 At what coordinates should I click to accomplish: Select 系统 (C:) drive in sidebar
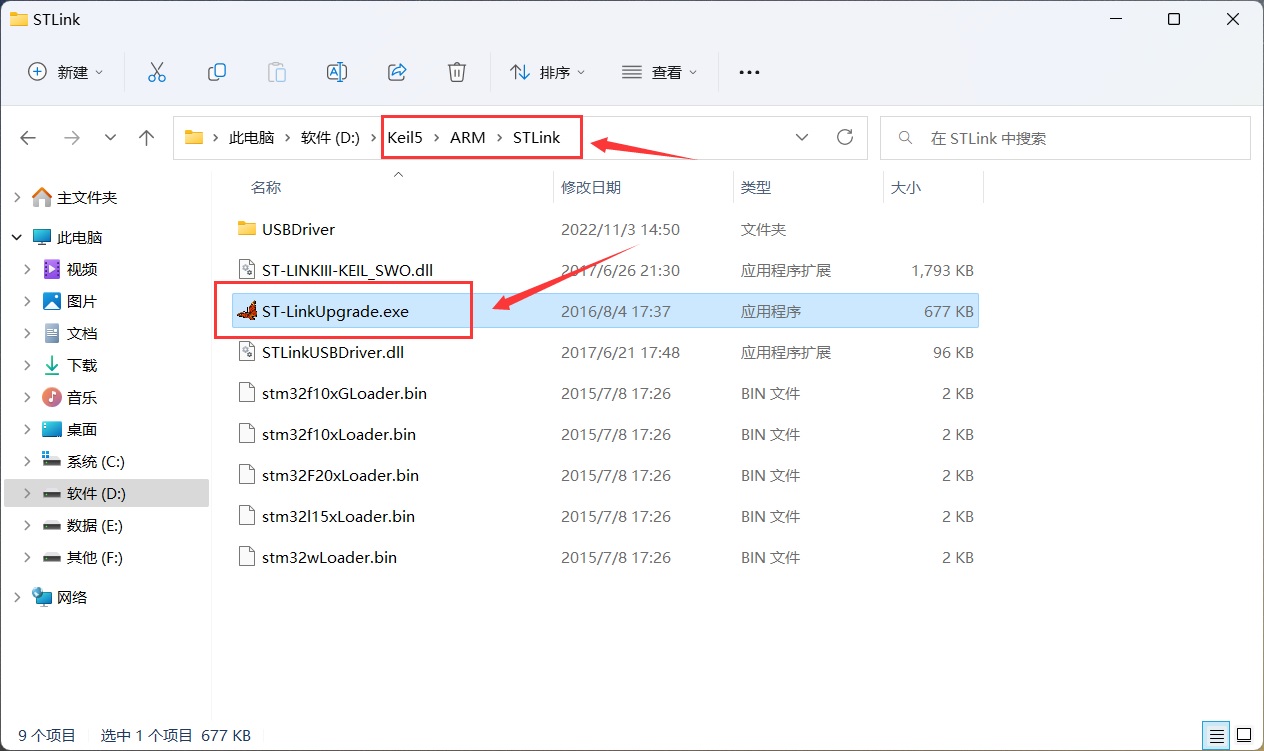[95, 461]
